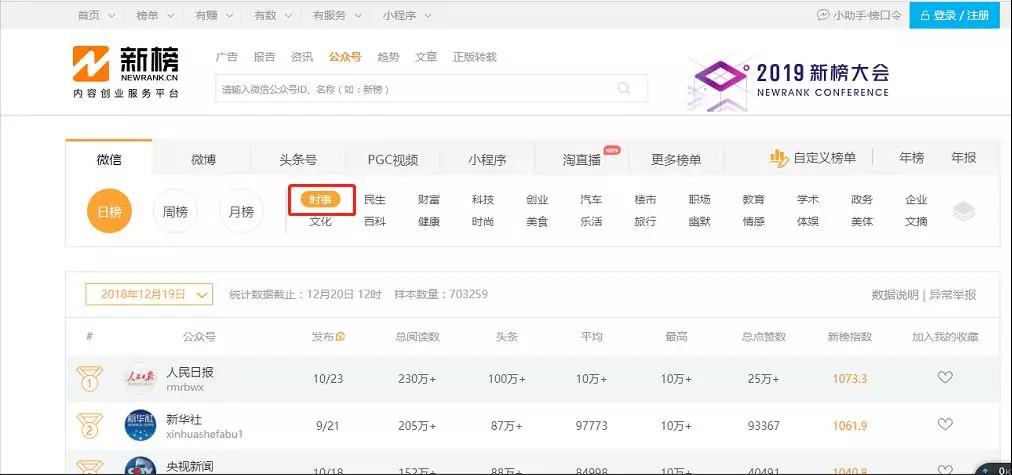Screen dimensions: 1012x475
Task: Click the 新华社 account name
Action: click(184, 419)
